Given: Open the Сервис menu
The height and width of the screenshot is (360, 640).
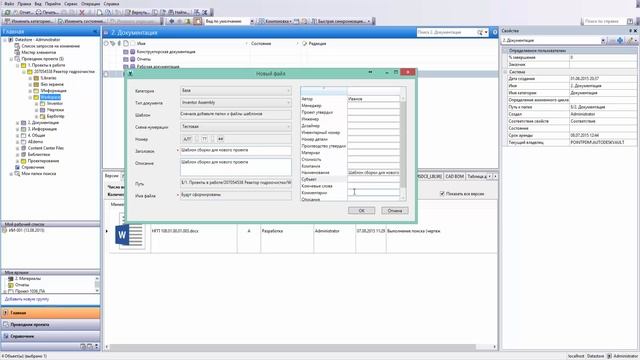Looking at the screenshot, I should [x=71, y=4].
